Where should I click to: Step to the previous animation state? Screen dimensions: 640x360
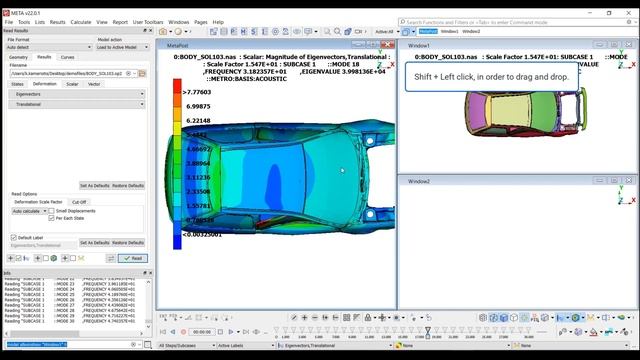pyautogui.click(x=173, y=332)
